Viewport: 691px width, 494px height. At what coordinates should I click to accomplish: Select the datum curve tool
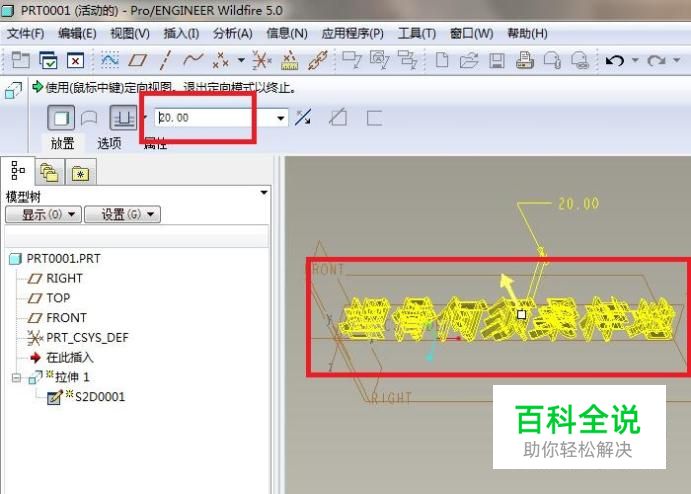[x=193, y=59]
